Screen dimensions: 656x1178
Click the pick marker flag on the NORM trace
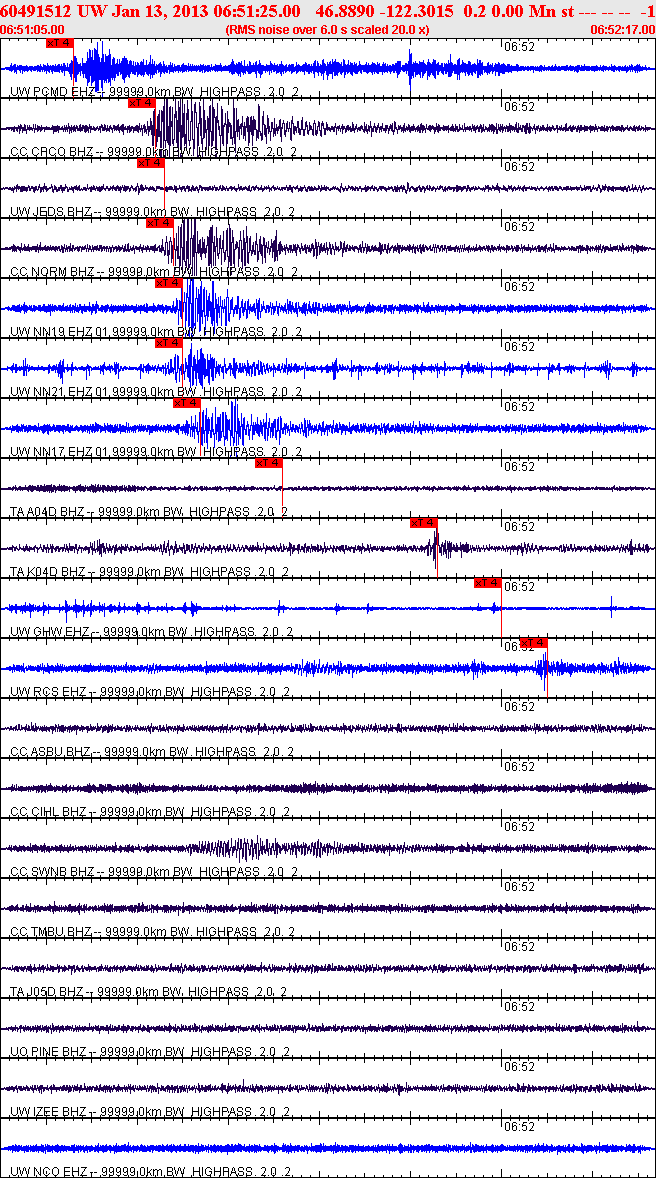[159, 223]
